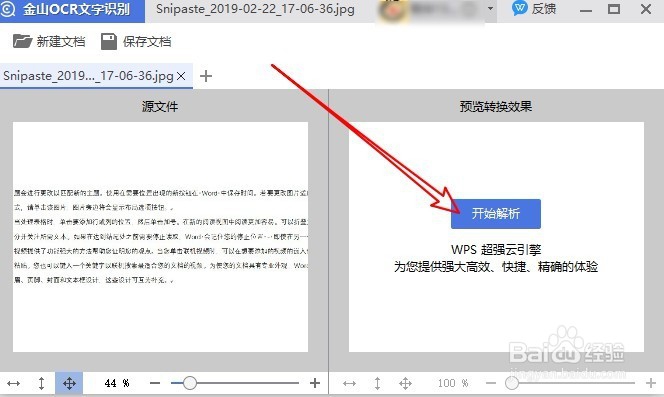This screenshot has height=397, width=664.
Task: Fit preview pane to width
Action: coord(349,383)
